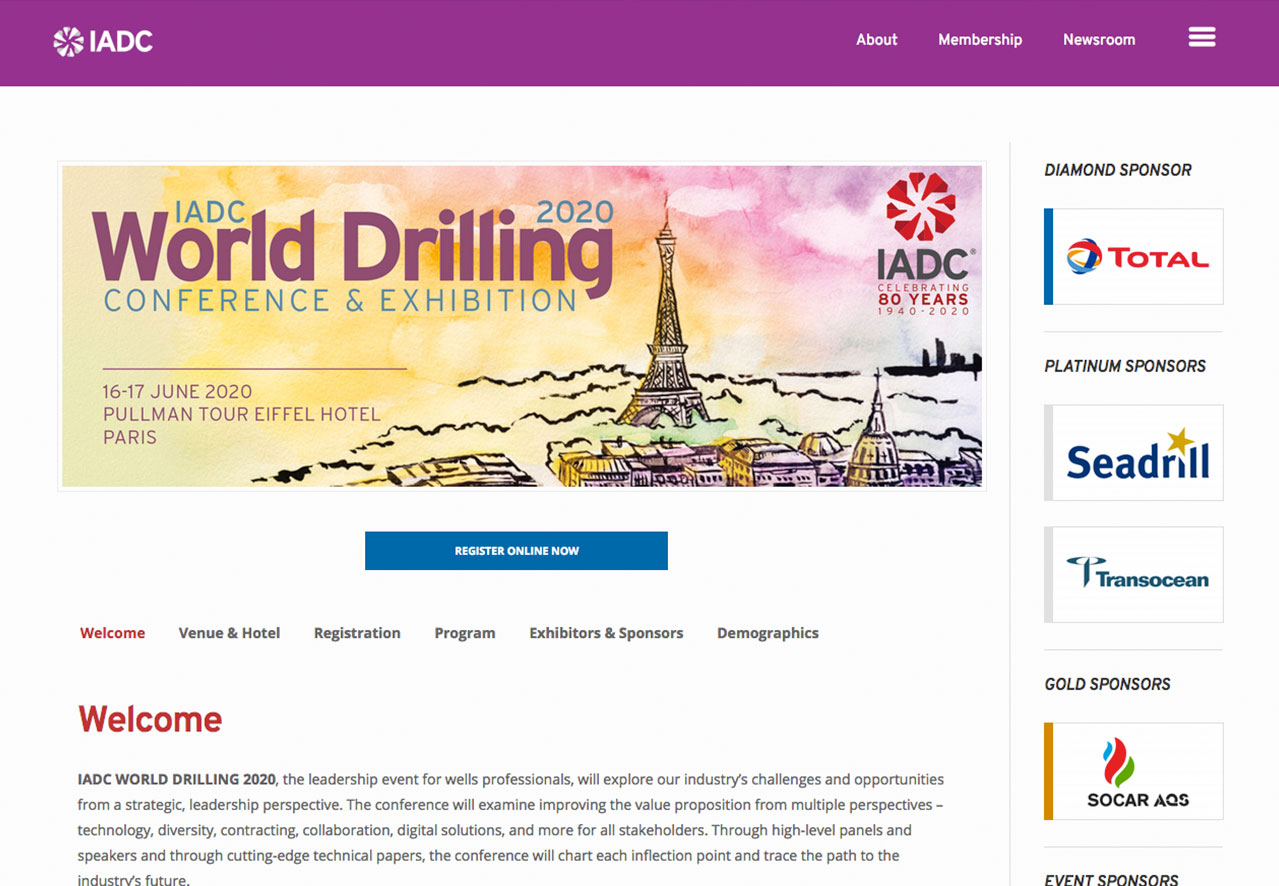Select the Welcome tab

(113, 633)
